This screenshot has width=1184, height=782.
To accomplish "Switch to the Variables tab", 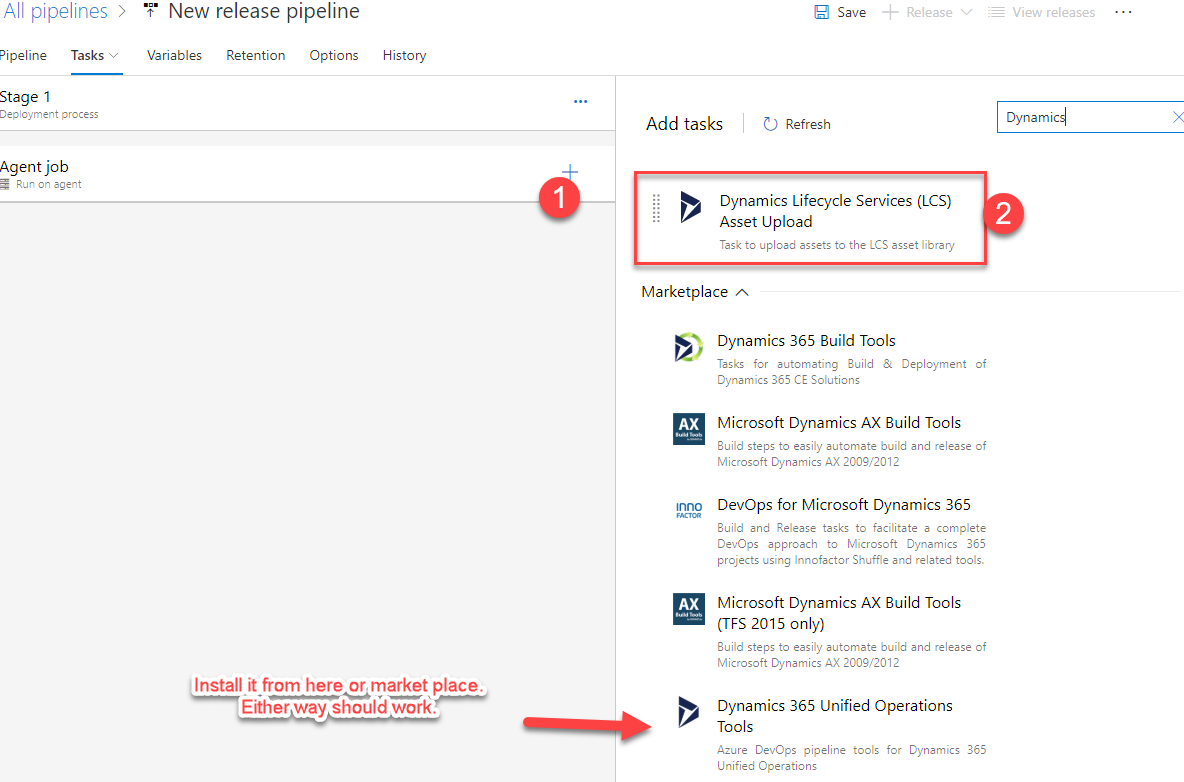I will (174, 55).
